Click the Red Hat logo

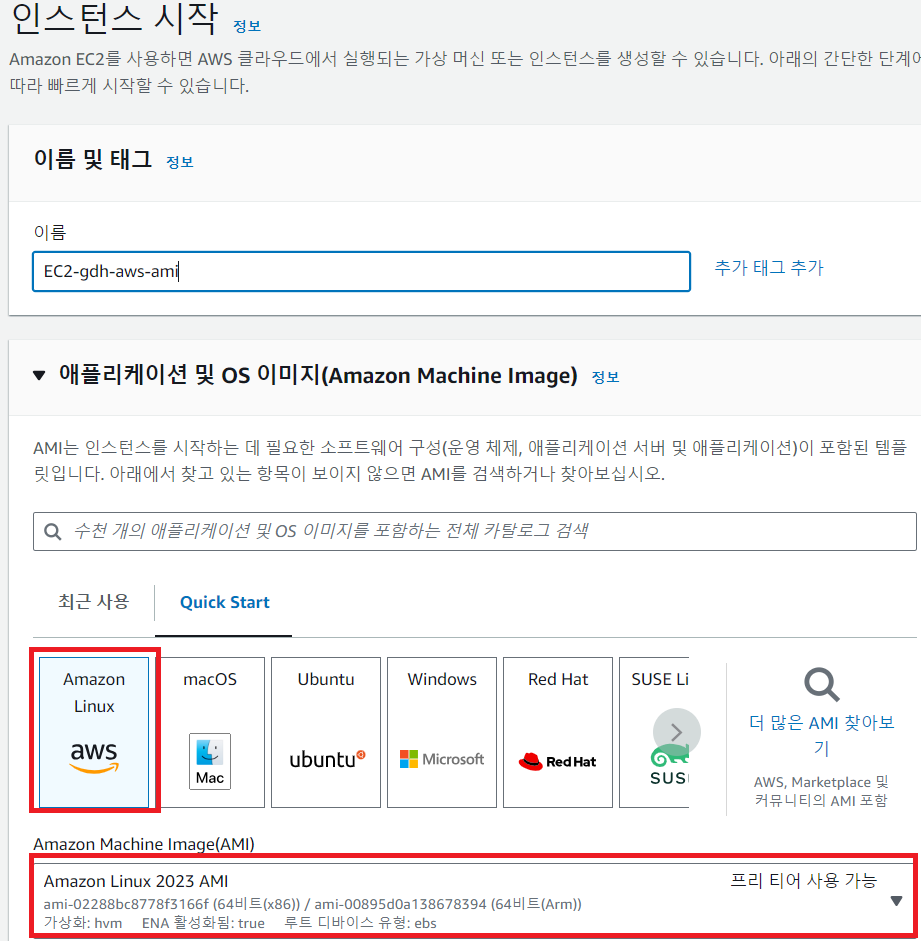(x=557, y=761)
